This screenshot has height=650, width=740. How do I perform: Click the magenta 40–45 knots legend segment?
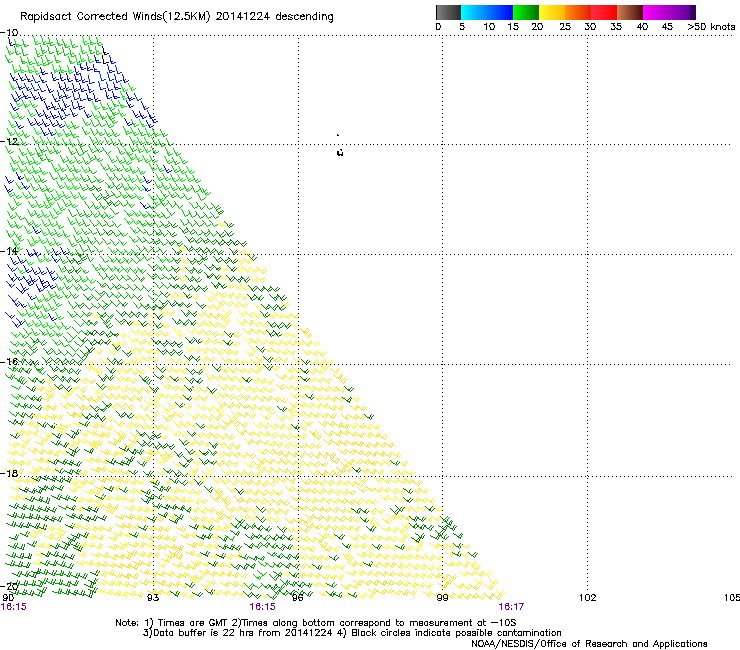point(658,12)
